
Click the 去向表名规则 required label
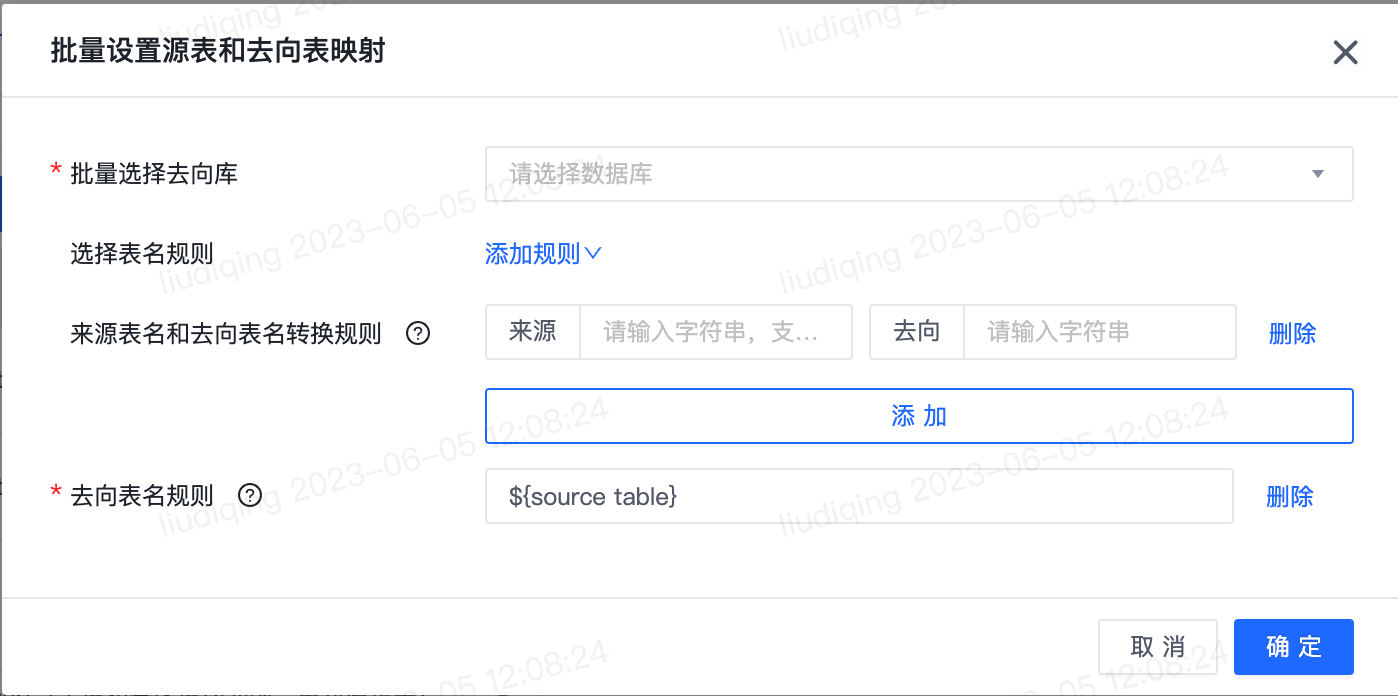tap(142, 495)
